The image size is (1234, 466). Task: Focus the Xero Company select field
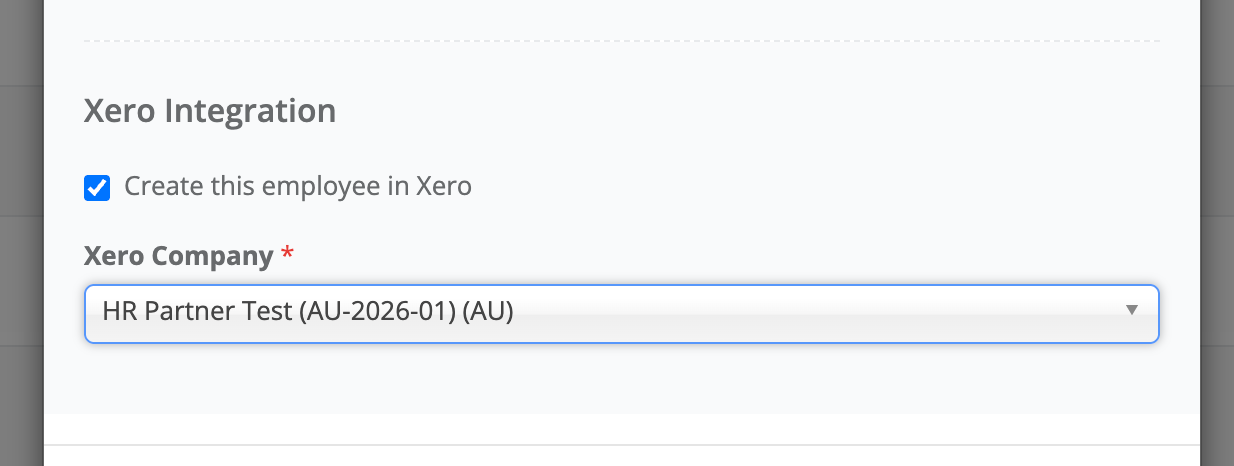(x=700, y=313)
